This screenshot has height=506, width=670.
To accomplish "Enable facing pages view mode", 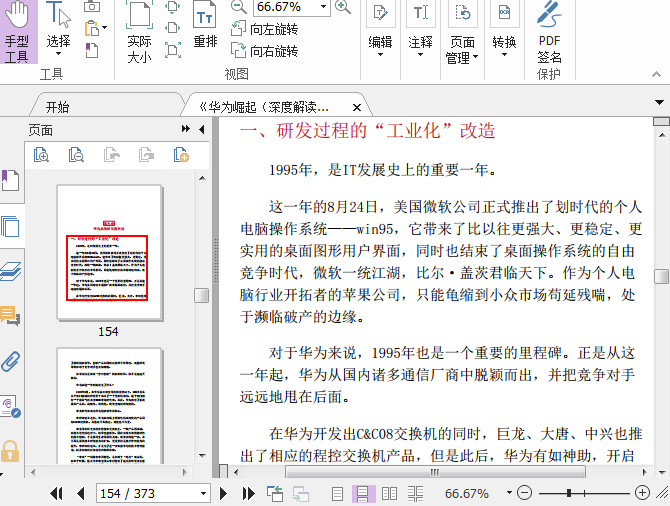I will (389, 494).
